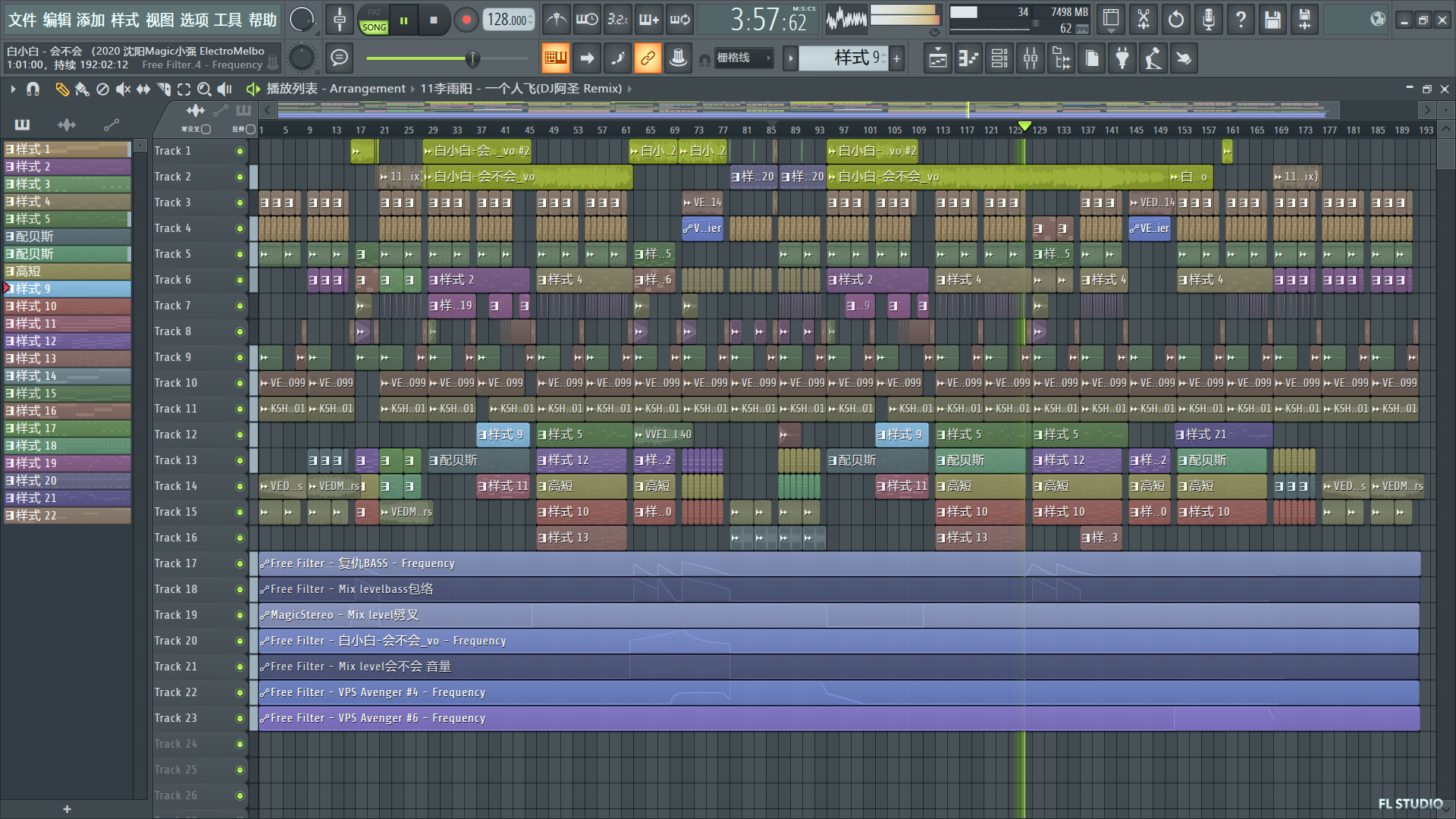Image resolution: width=1456 pixels, height=819 pixels.
Task: Toggle step editing mode icon
Action: pos(617,58)
